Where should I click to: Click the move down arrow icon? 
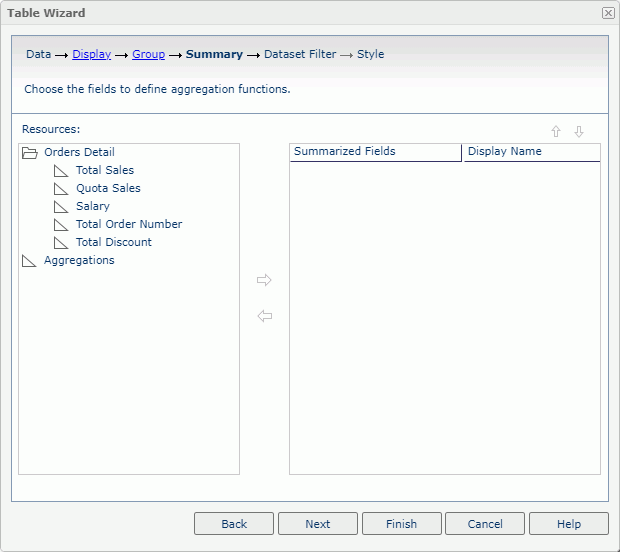[579, 132]
